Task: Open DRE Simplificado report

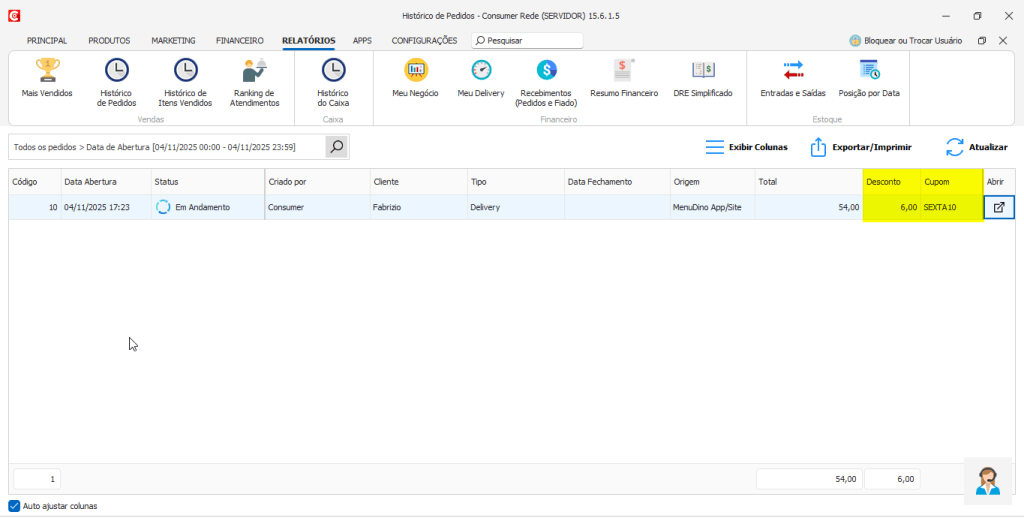Action: point(703,79)
